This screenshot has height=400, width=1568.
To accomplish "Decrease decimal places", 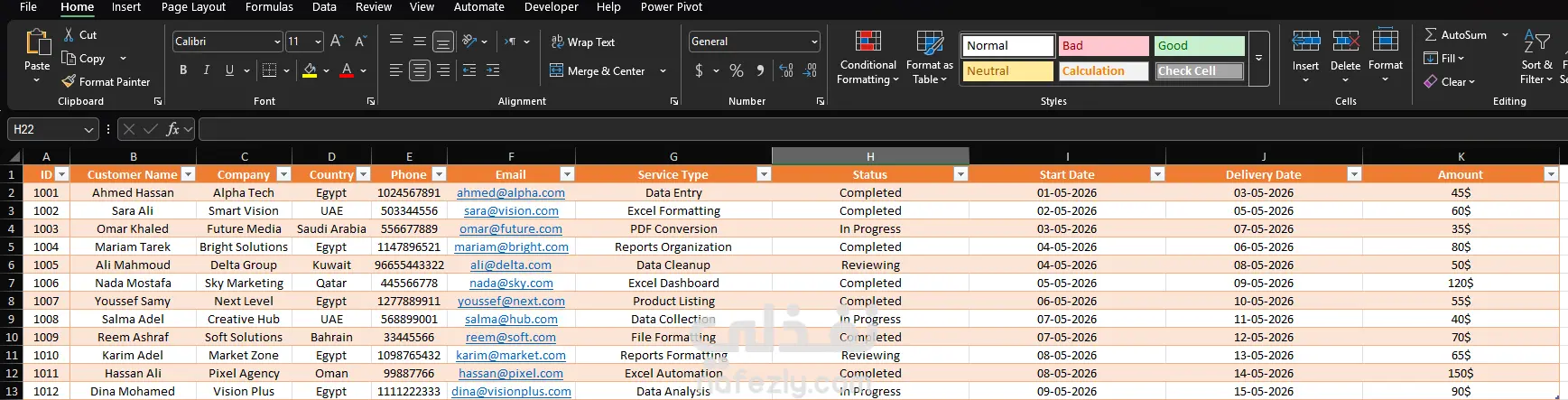I will click(x=810, y=70).
